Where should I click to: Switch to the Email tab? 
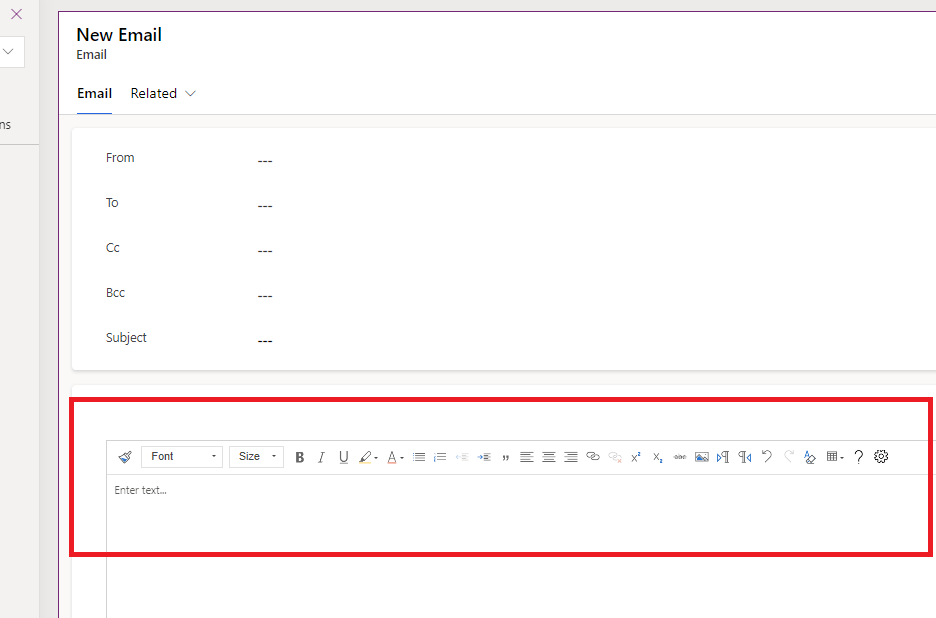click(x=94, y=93)
